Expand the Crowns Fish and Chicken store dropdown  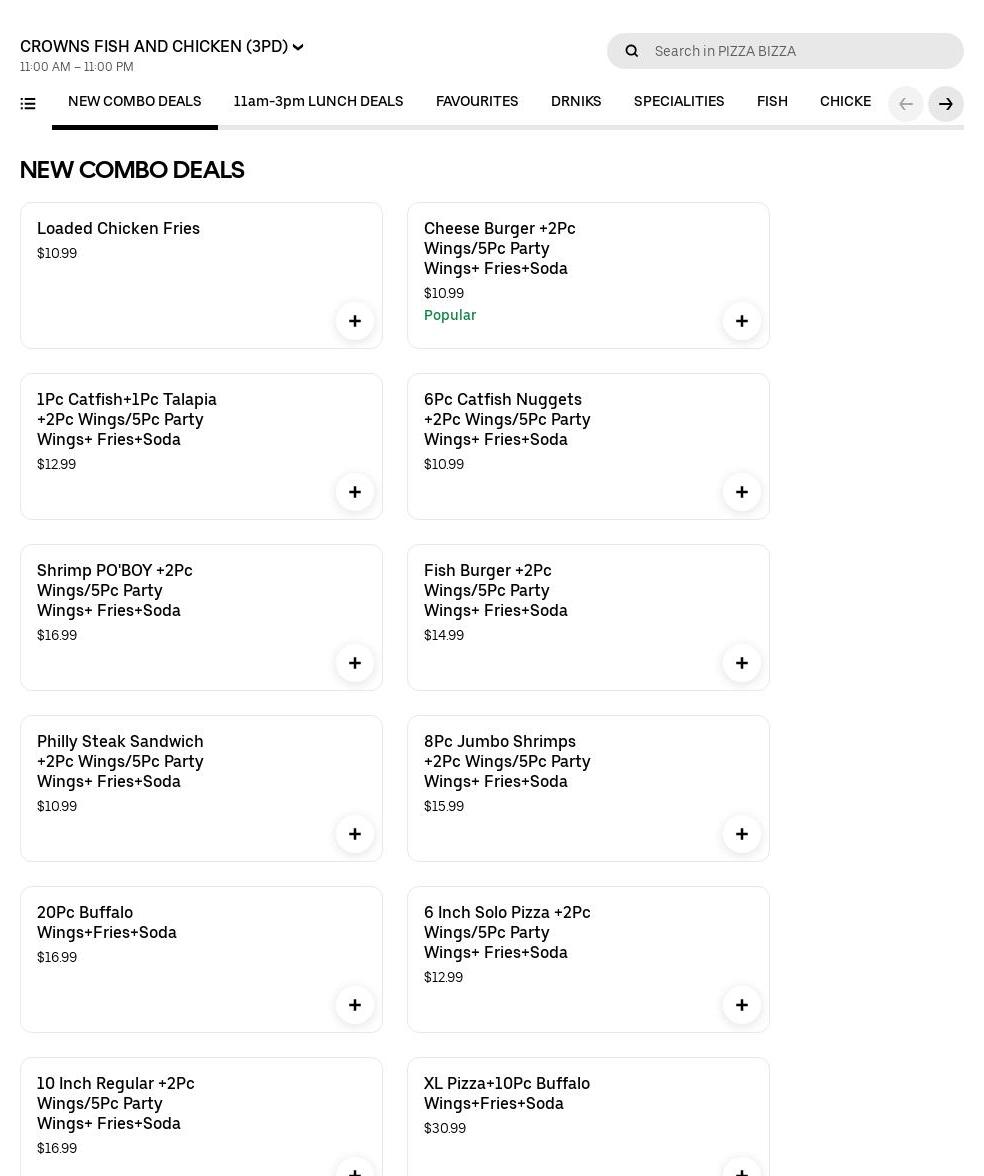pyautogui.click(x=297, y=47)
